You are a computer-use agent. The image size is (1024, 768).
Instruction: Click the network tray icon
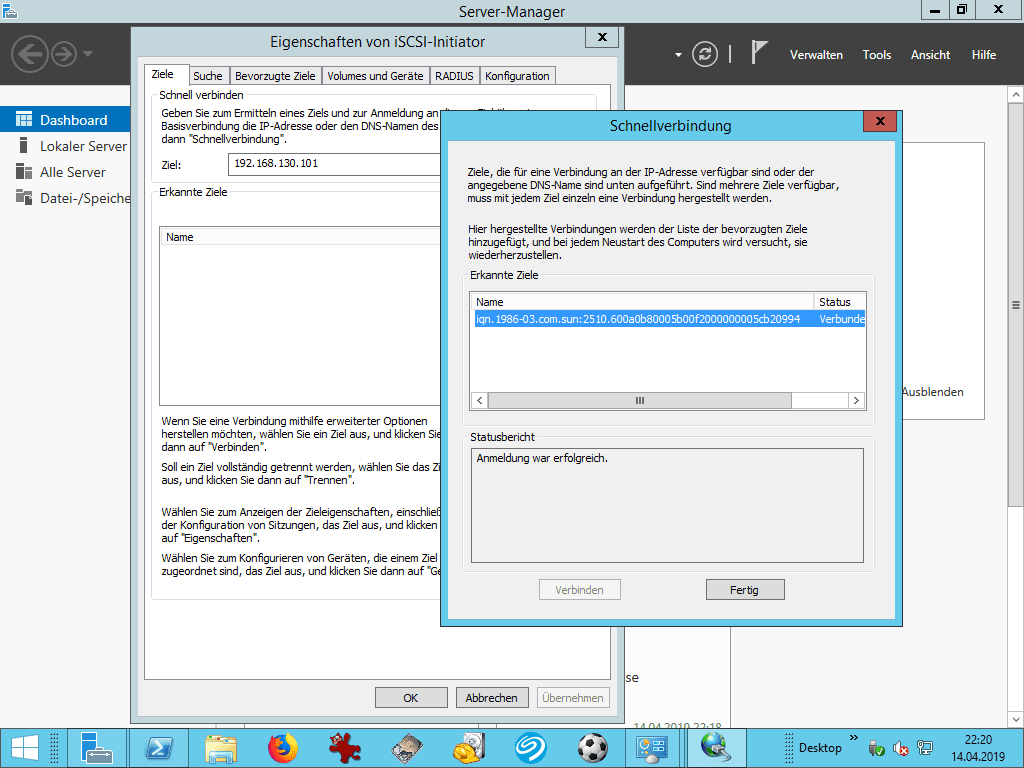click(x=925, y=748)
